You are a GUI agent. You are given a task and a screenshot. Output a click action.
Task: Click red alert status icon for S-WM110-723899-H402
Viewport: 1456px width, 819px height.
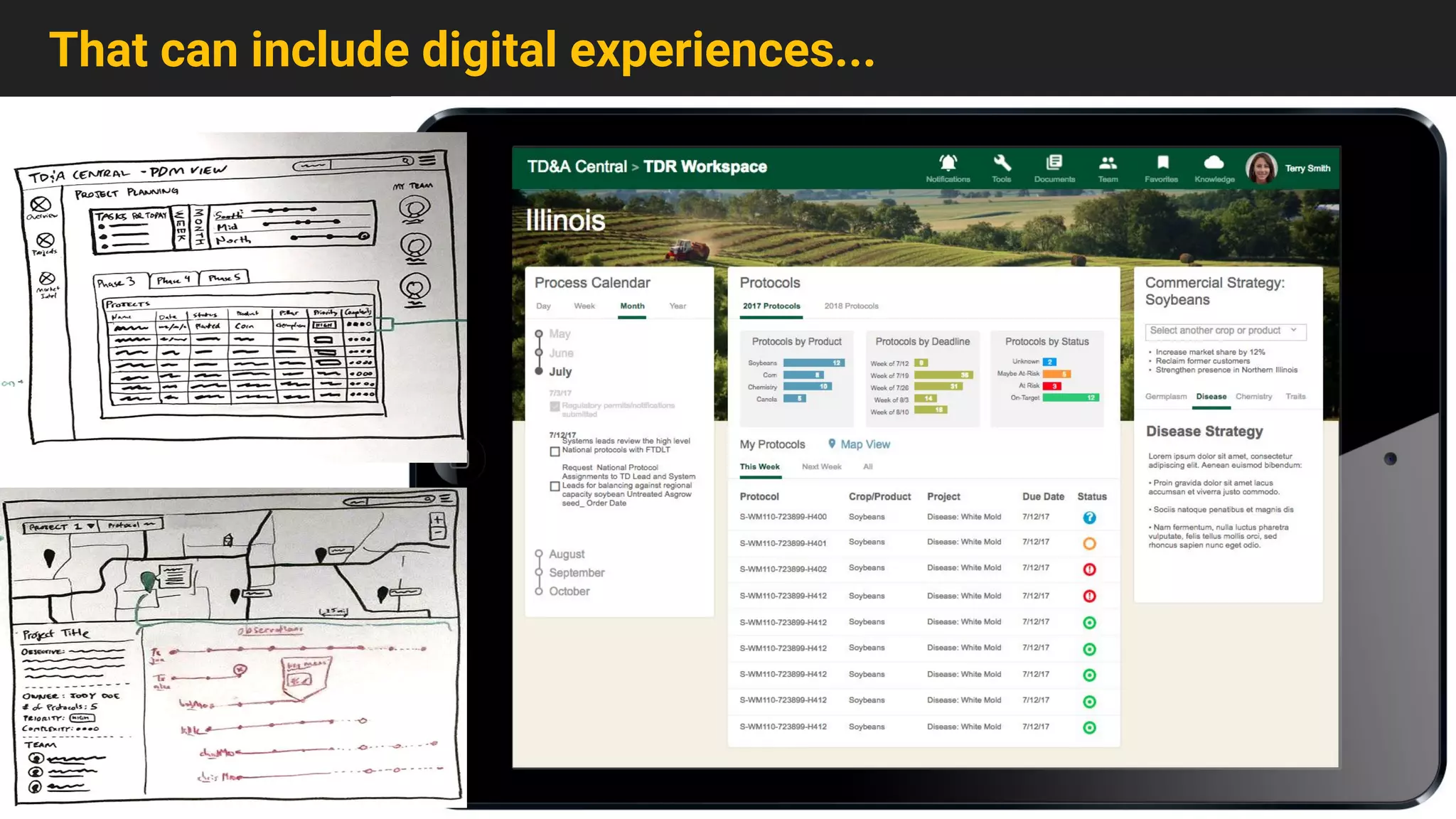(1089, 569)
